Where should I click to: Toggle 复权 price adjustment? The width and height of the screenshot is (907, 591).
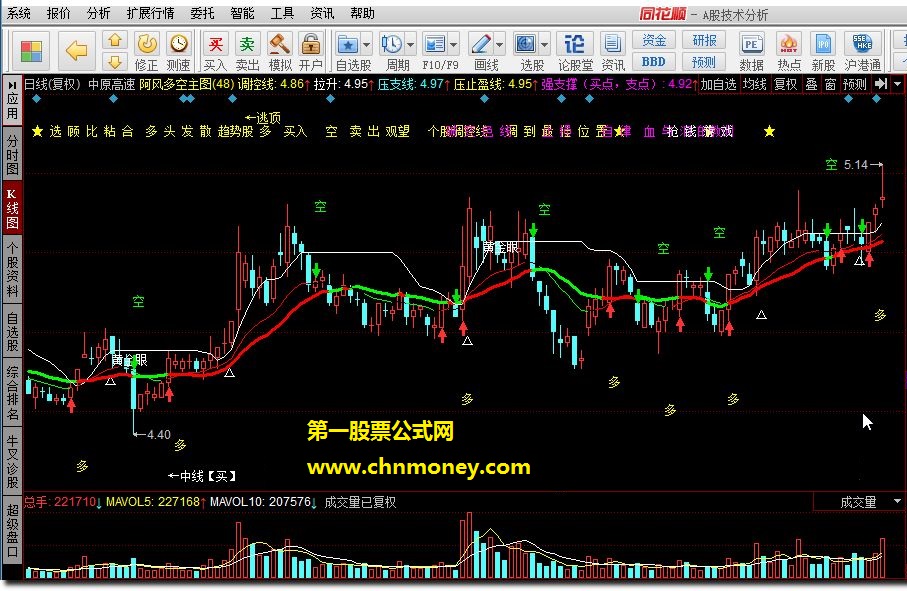coord(786,84)
